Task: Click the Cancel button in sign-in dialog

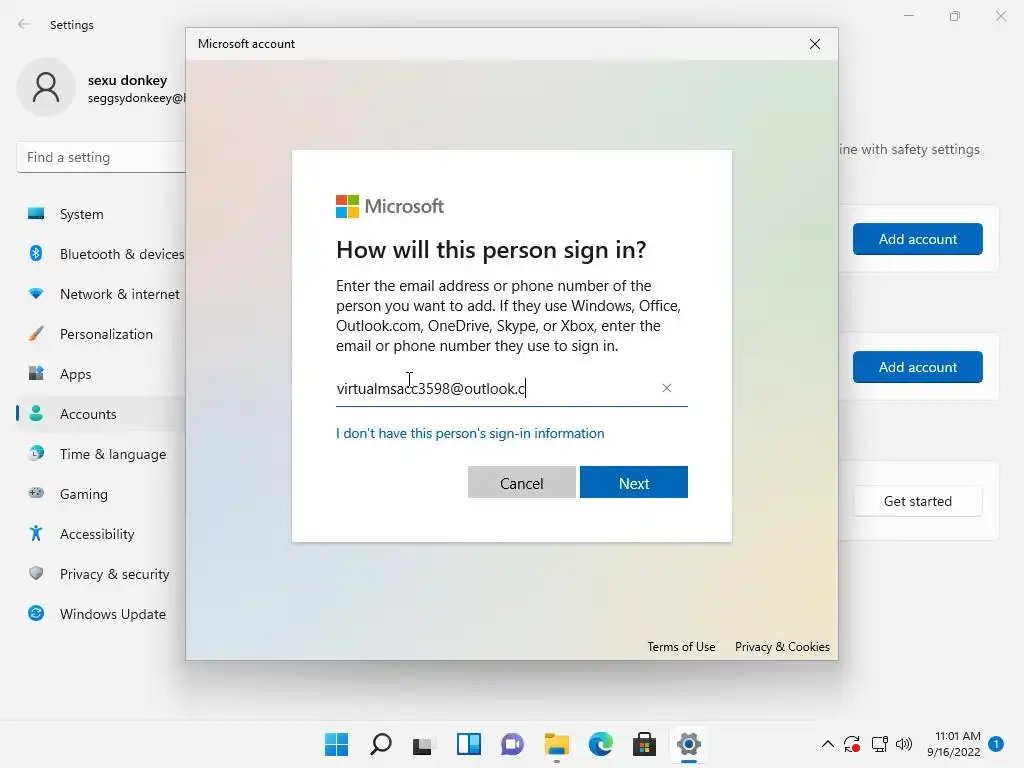Action: (x=521, y=482)
